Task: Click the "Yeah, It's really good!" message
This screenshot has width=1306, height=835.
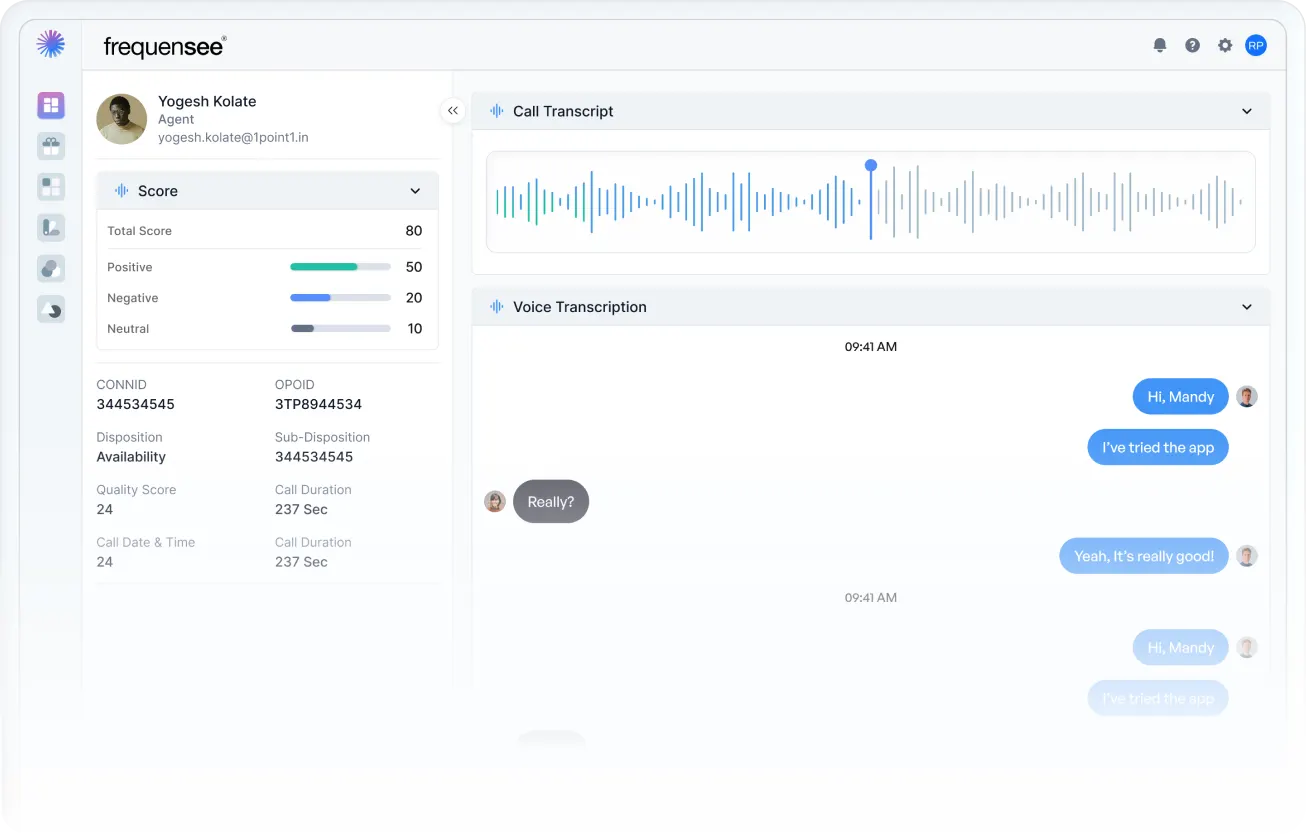Action: point(1144,556)
